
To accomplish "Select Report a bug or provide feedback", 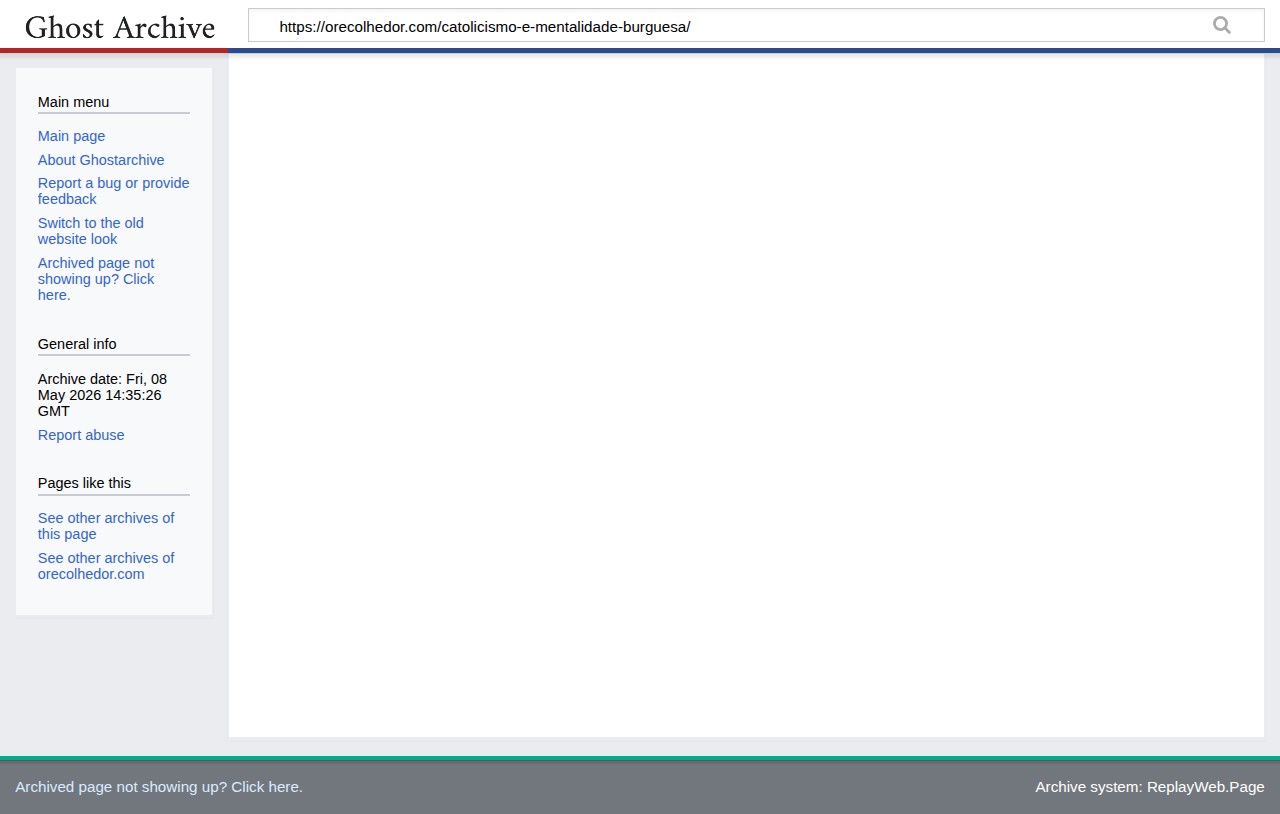I will click(113, 191).
